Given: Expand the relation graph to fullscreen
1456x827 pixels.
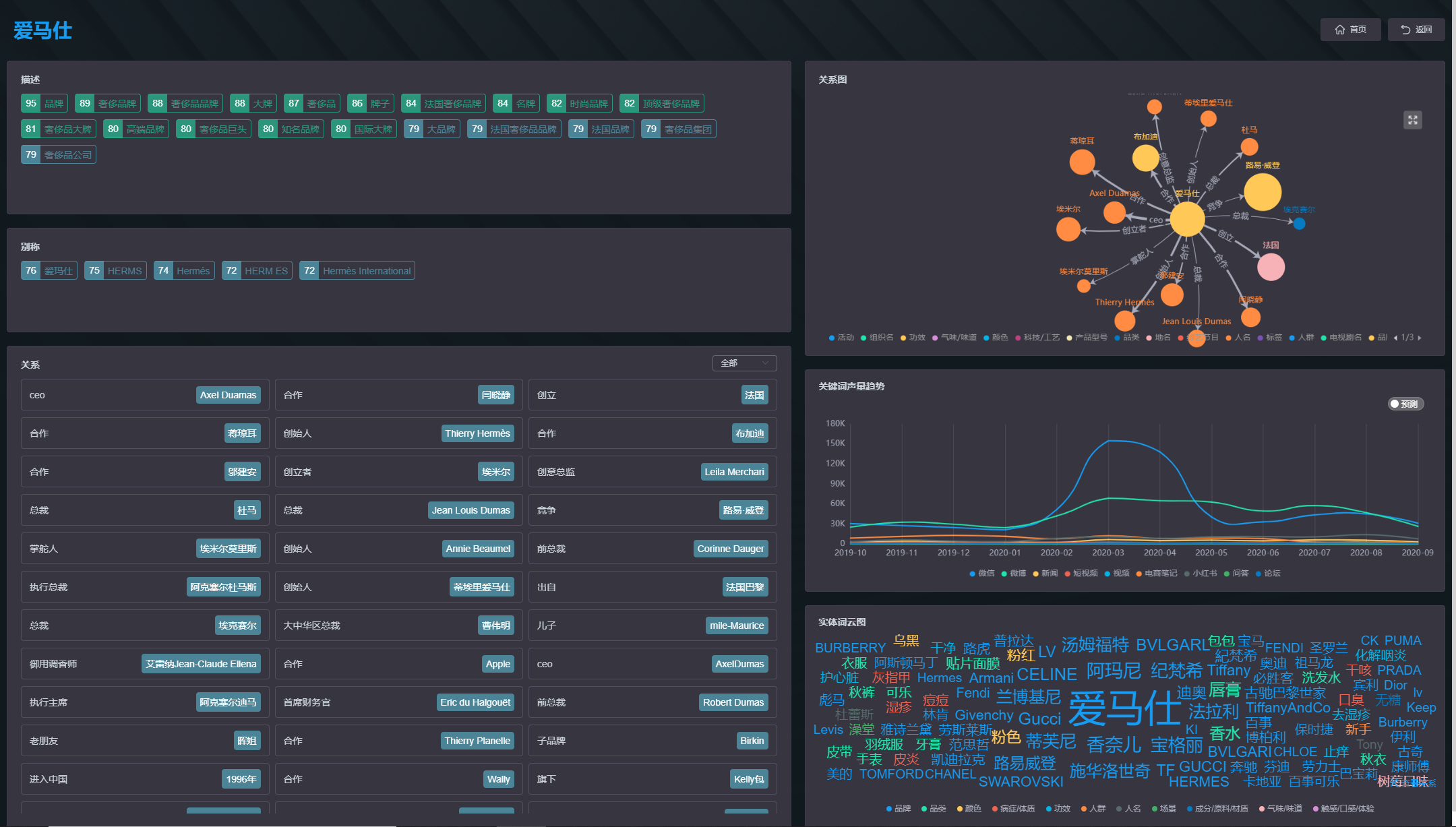Looking at the screenshot, I should click(x=1413, y=120).
